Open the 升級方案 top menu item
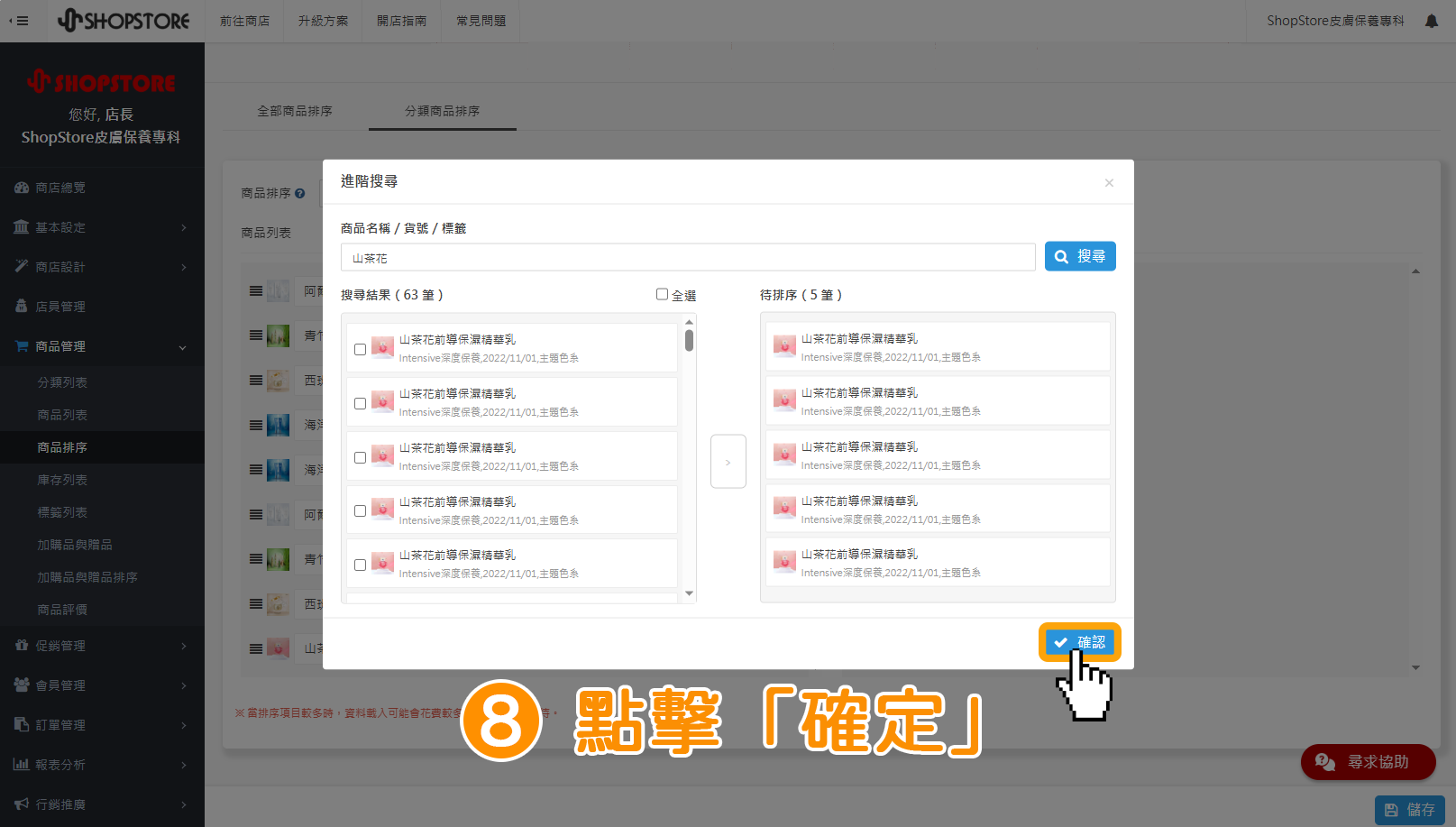Image resolution: width=1456 pixels, height=827 pixels. [x=324, y=21]
